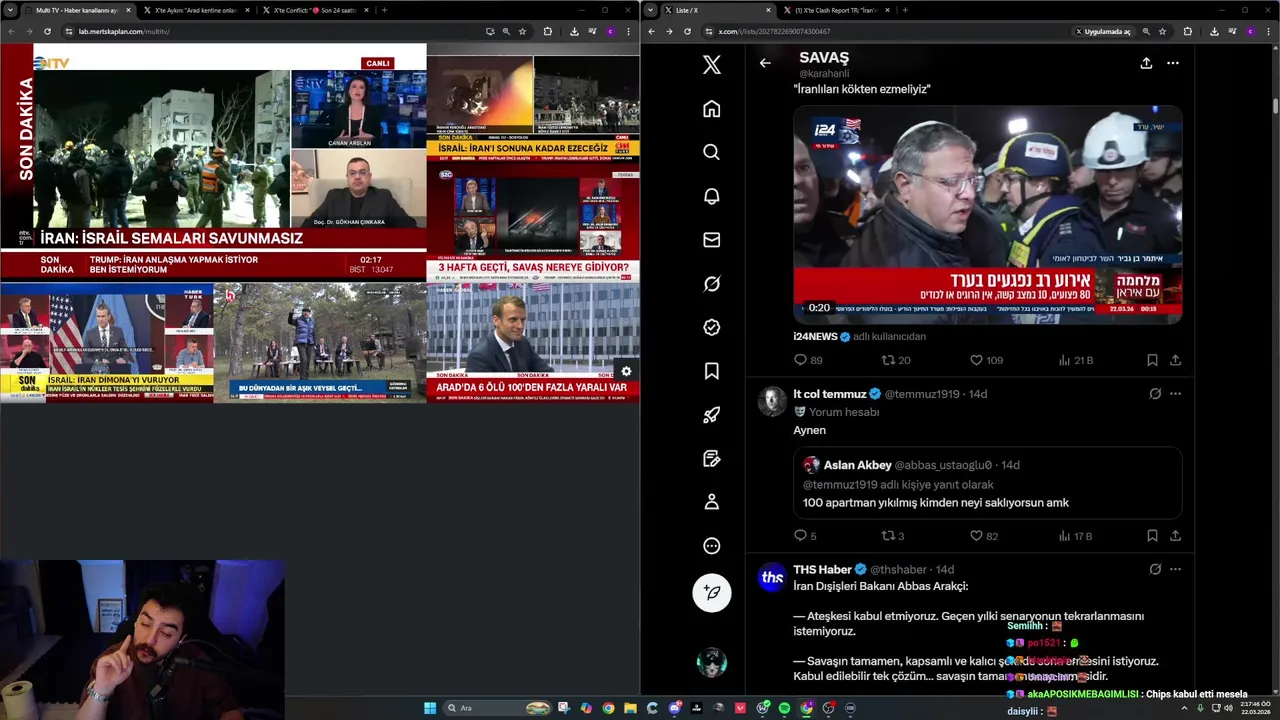Open Profile icon in X sidebar
The image size is (1280, 720).
point(711,502)
